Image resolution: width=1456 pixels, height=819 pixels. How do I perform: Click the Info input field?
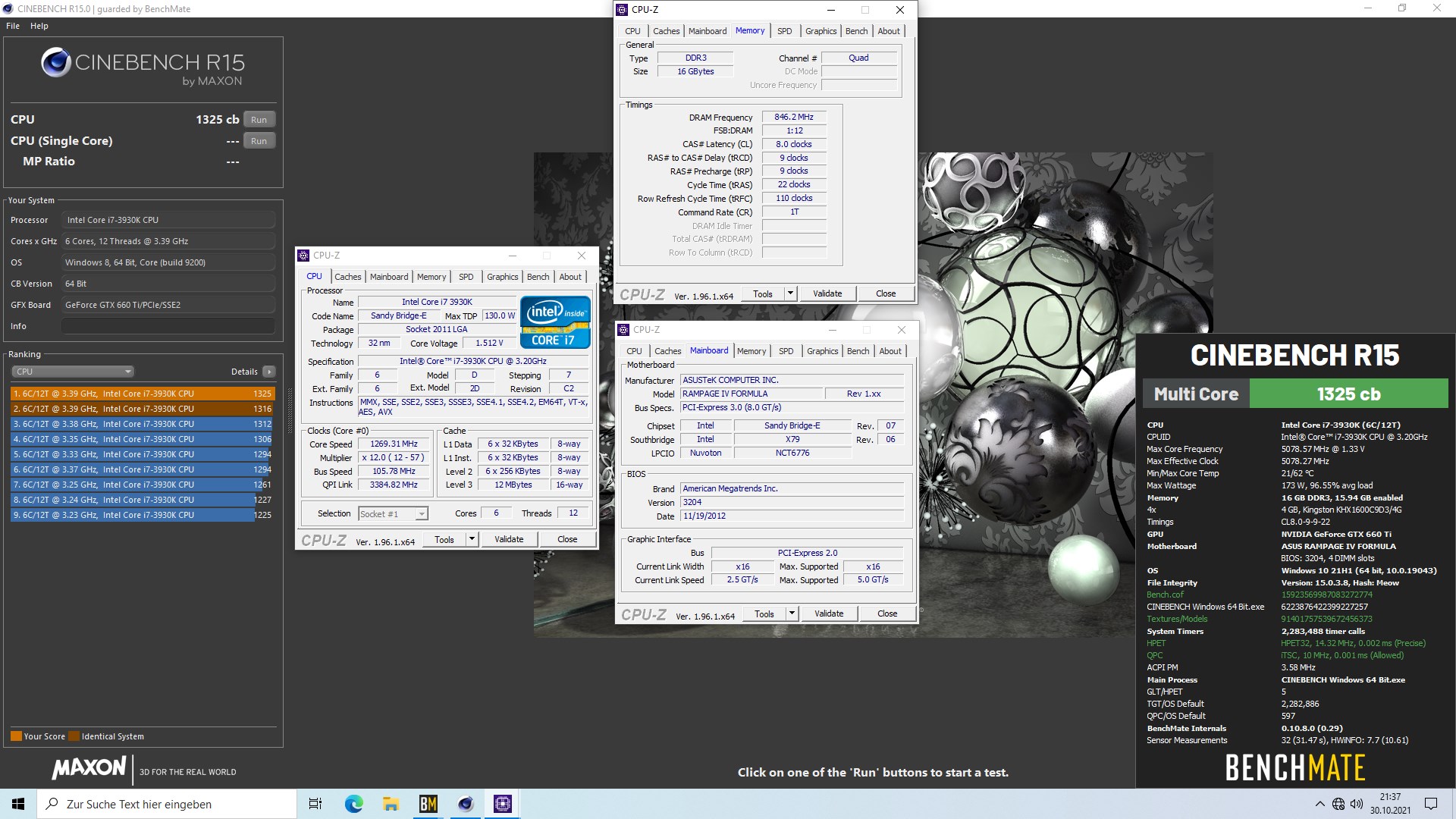click(168, 326)
